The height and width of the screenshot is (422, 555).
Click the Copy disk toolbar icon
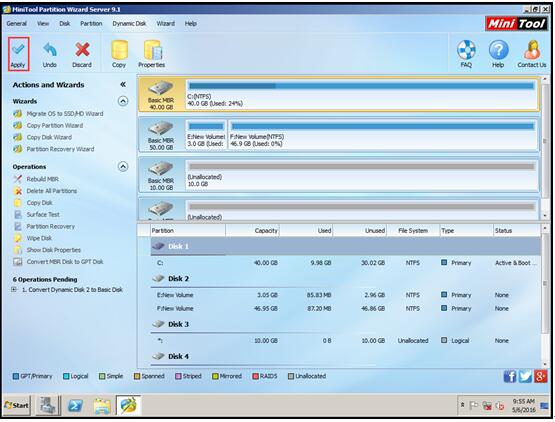[x=119, y=50]
